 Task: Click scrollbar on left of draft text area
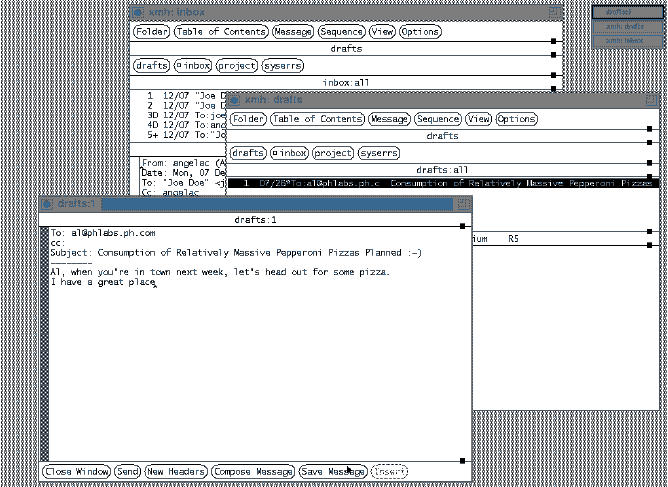(43, 340)
